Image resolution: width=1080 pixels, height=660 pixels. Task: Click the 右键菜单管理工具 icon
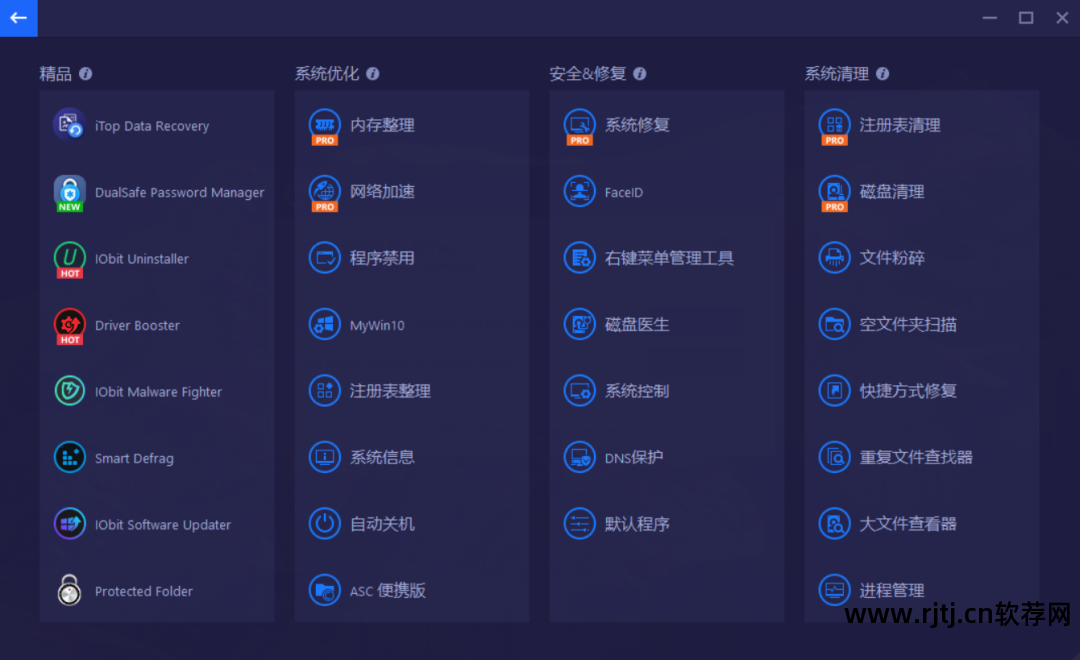pyautogui.click(x=579, y=258)
